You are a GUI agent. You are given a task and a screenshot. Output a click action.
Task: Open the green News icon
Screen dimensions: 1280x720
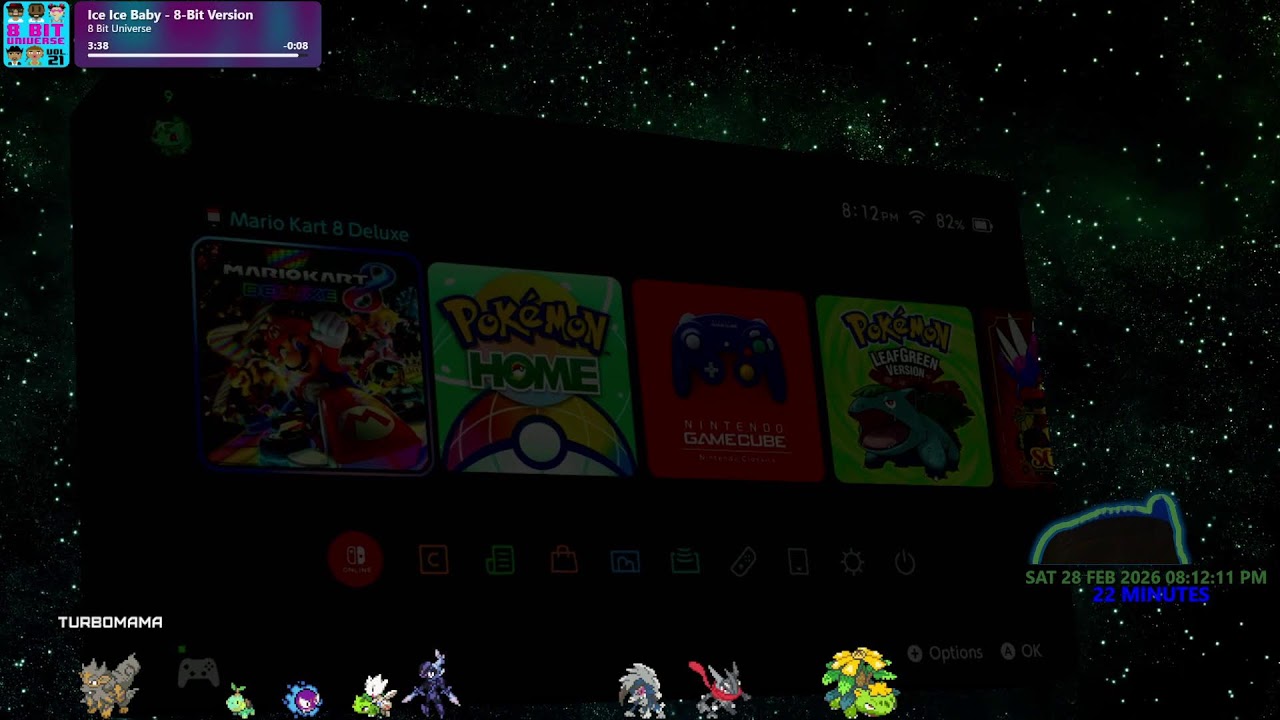[500, 561]
